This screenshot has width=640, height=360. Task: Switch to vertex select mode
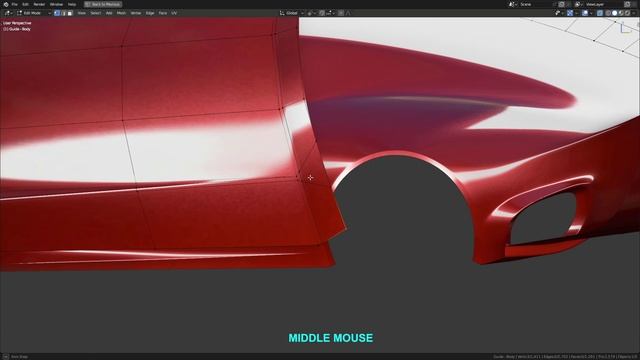click(57, 13)
